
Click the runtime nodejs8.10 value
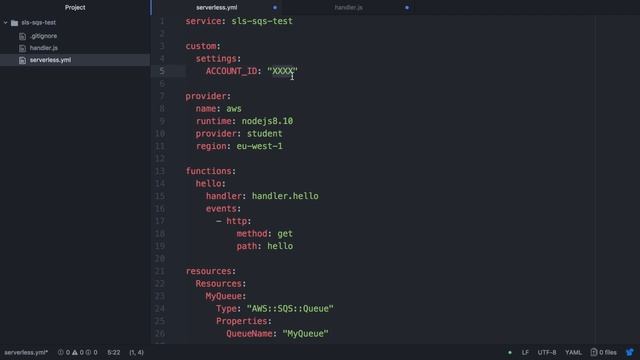(x=267, y=121)
